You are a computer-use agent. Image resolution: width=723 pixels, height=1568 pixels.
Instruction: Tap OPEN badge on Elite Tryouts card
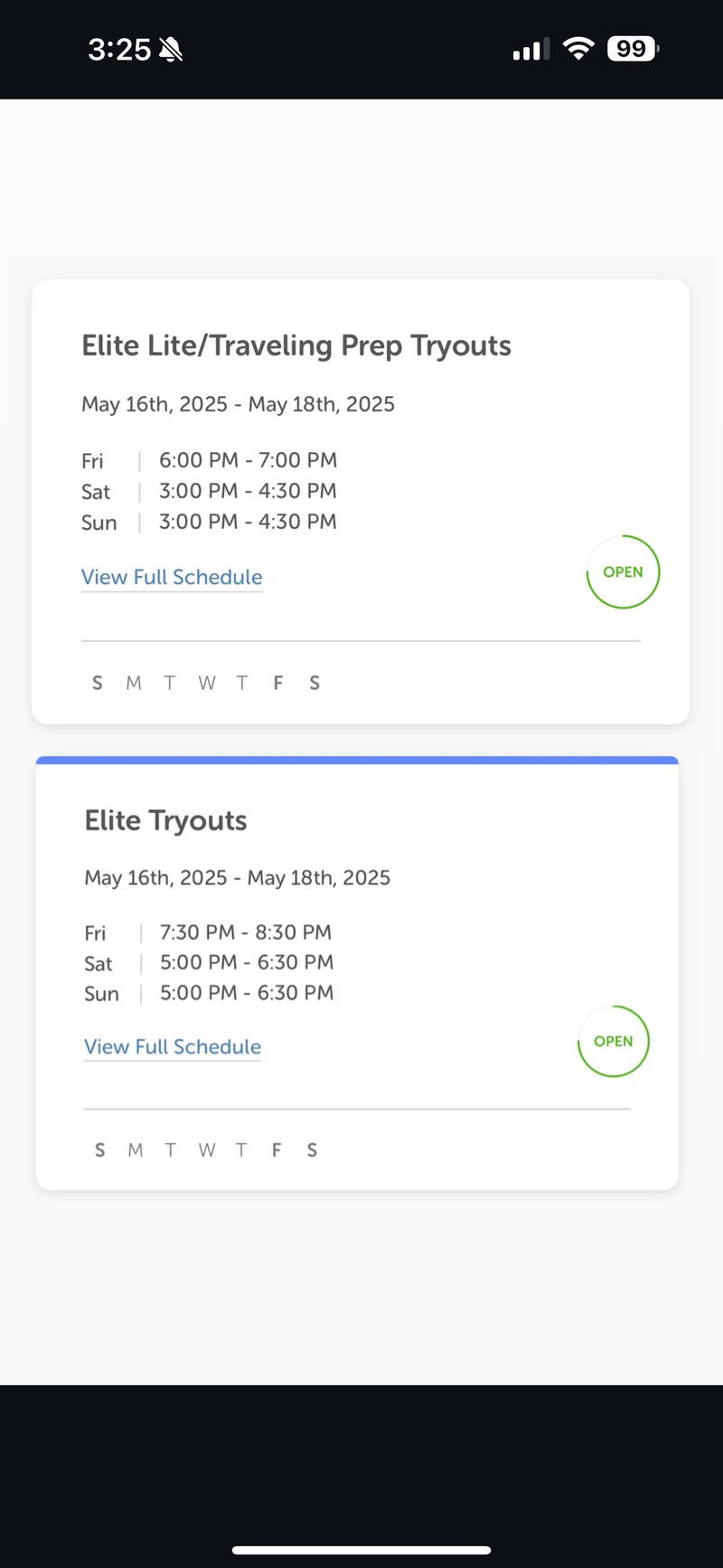[613, 1041]
